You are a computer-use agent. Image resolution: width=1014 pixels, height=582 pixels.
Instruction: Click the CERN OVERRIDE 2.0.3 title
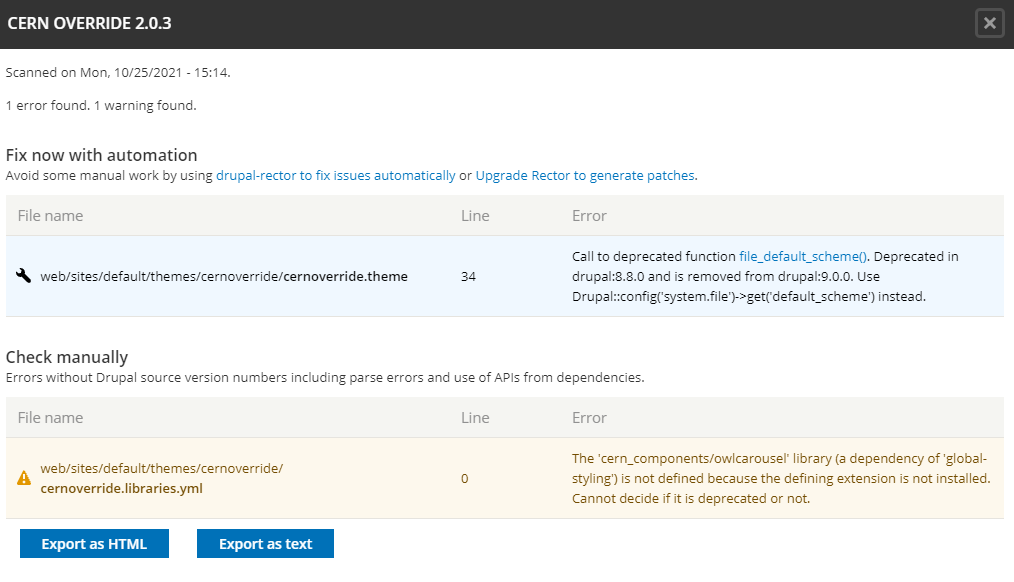click(x=89, y=23)
